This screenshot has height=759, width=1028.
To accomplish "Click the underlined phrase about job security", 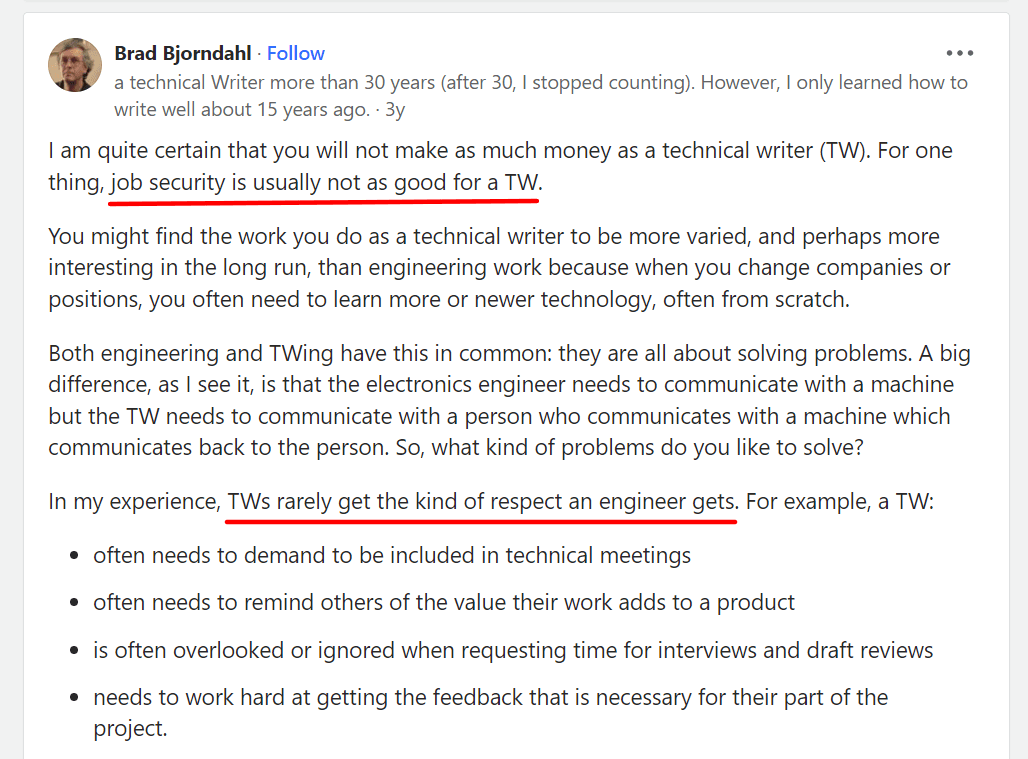I will coord(324,183).
